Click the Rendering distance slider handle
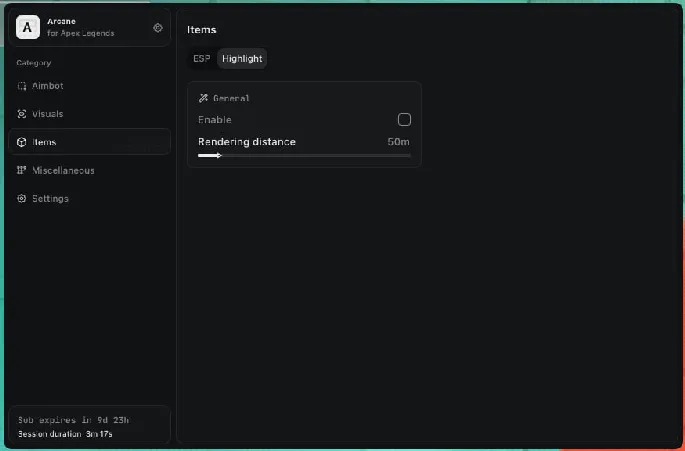The height and width of the screenshot is (451, 685). pyautogui.click(x=219, y=155)
